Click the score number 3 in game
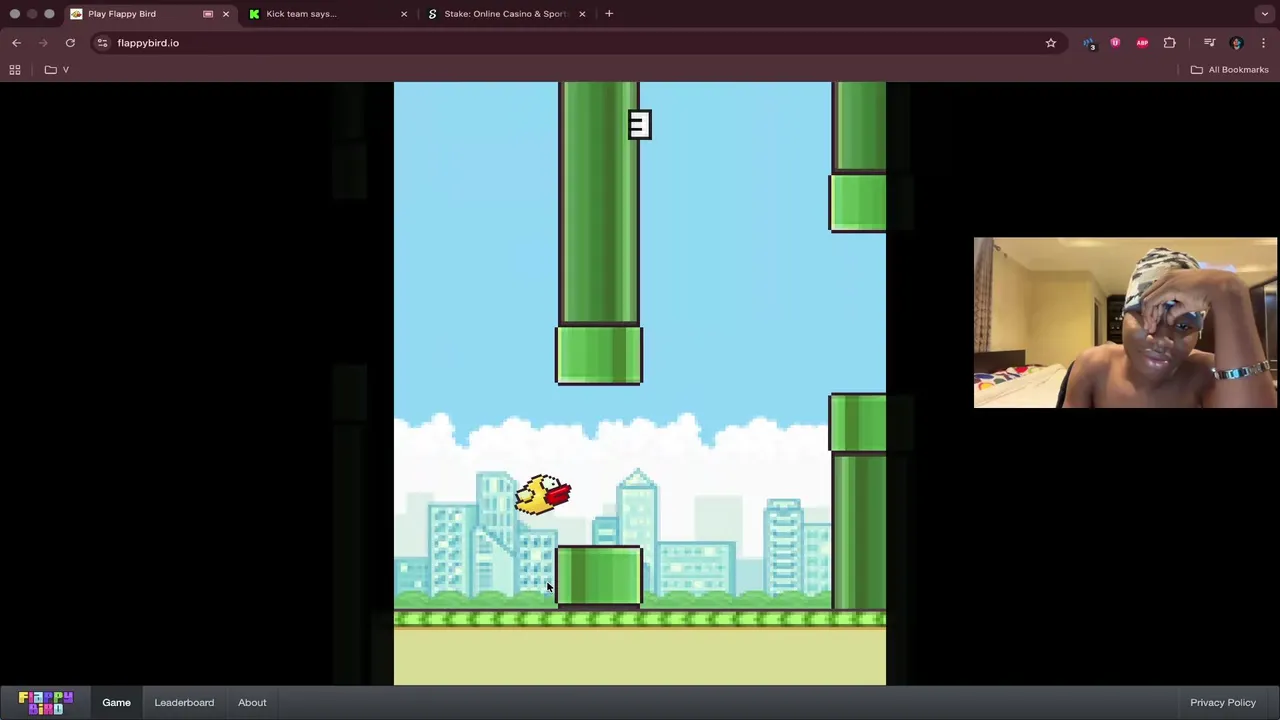 pos(639,125)
